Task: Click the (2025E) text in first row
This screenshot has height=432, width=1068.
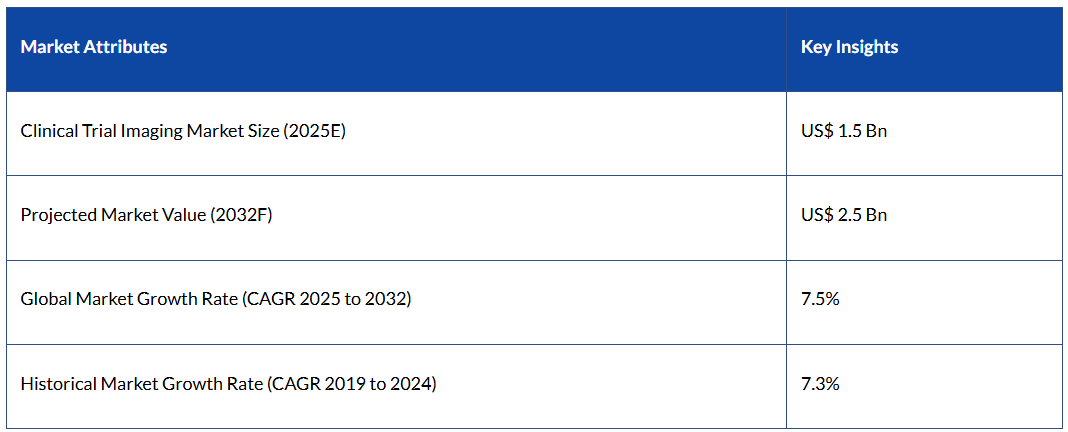Action: pyautogui.click(x=314, y=131)
